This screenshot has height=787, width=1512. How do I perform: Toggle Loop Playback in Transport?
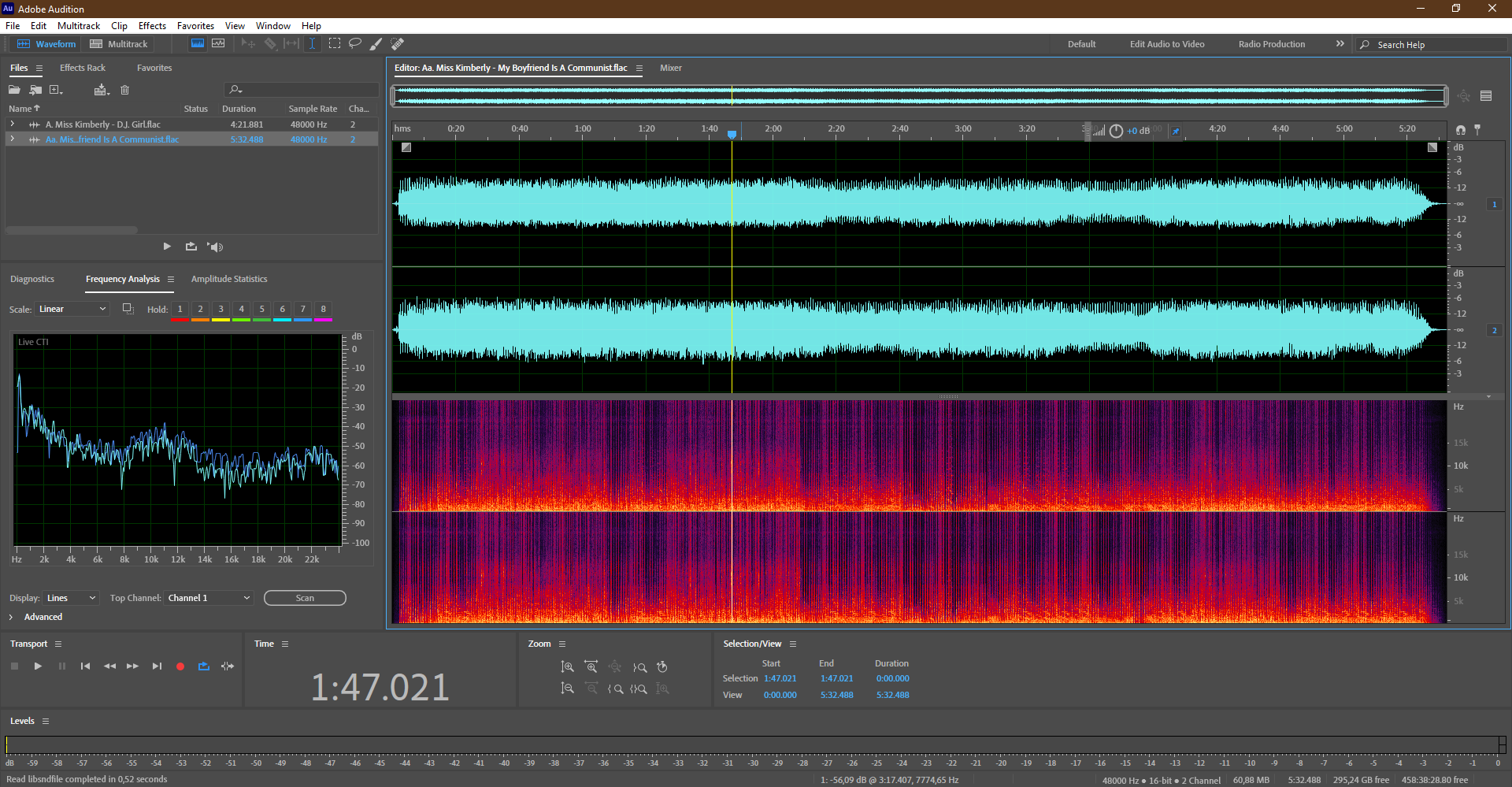click(204, 666)
